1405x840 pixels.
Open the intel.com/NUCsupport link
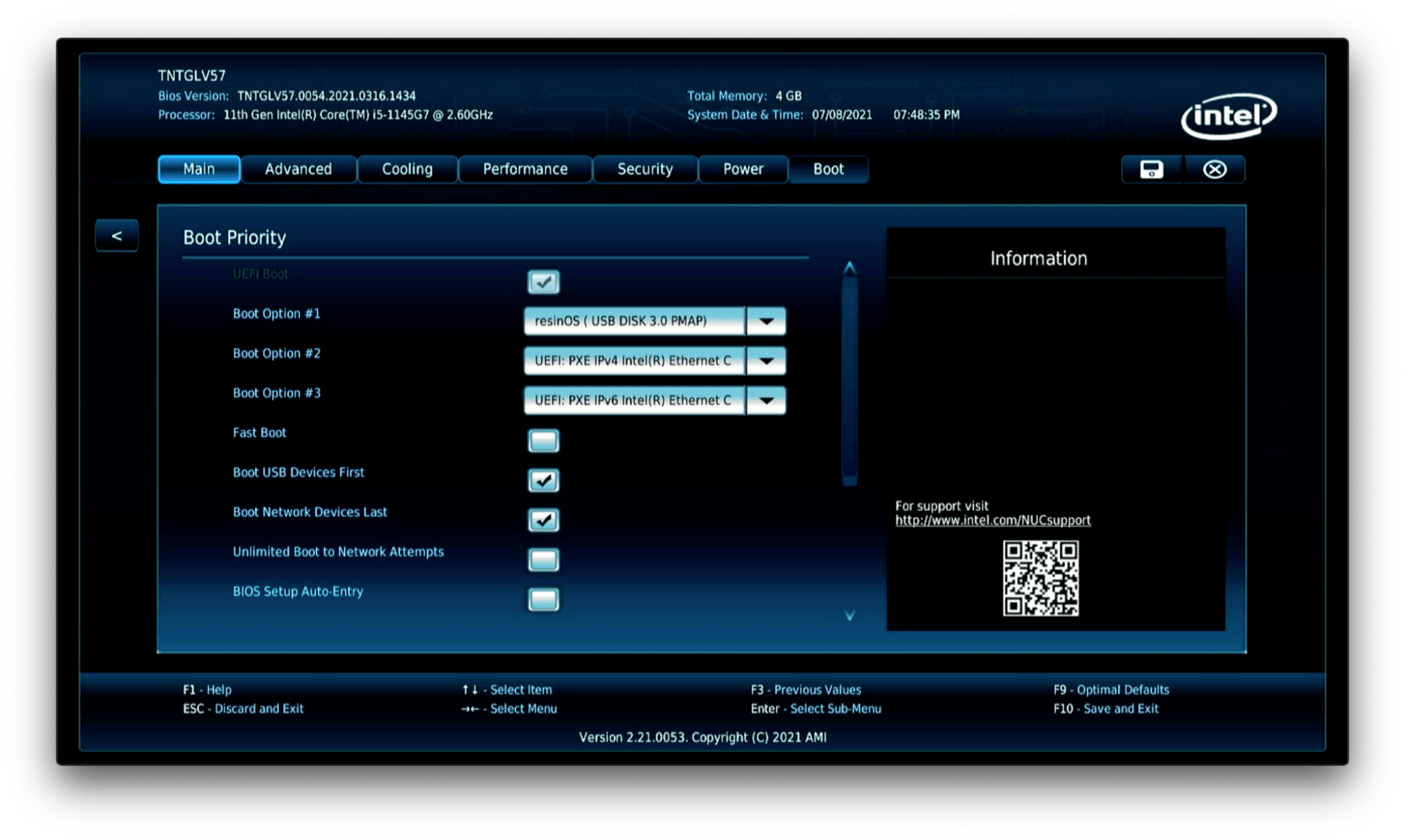pyautogui.click(x=992, y=520)
